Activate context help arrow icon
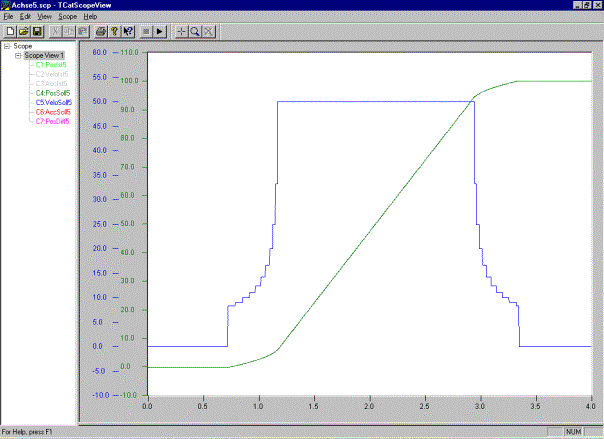This screenshot has height=439, width=604. (x=128, y=31)
